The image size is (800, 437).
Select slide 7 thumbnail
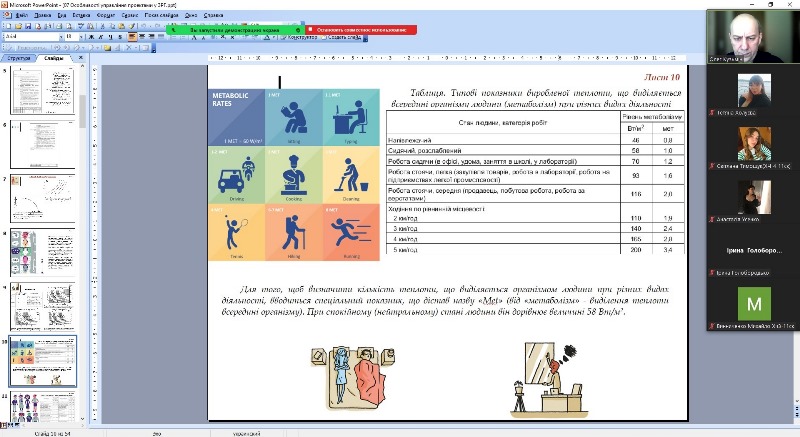[43, 199]
